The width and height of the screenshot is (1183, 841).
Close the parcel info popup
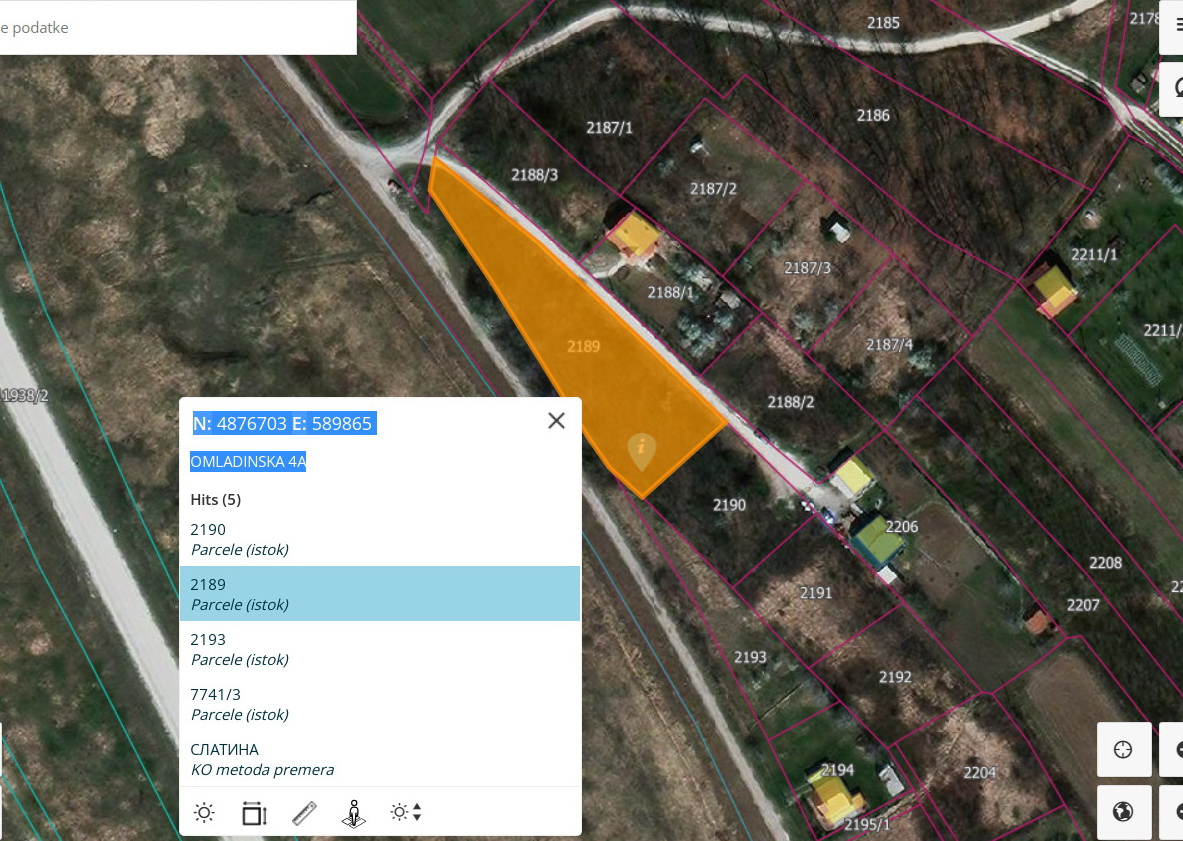pyautogui.click(x=556, y=421)
